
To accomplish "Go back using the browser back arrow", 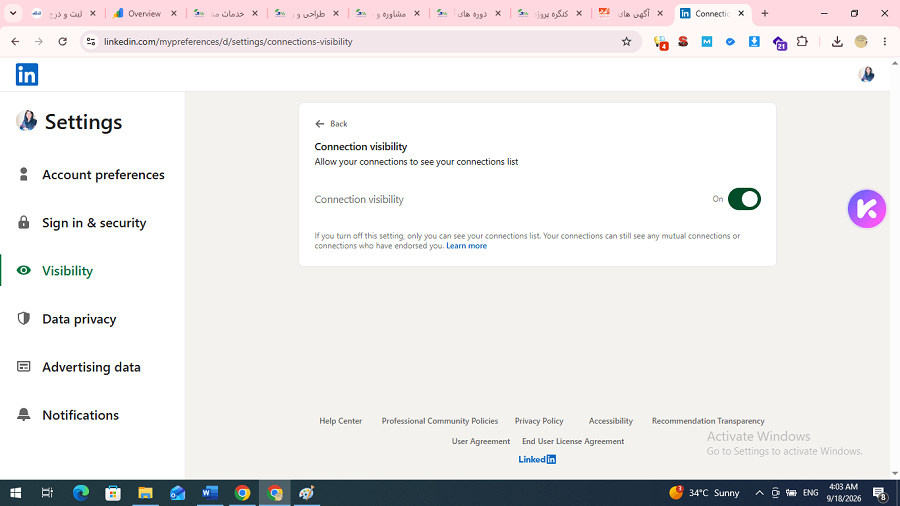I will (15, 41).
